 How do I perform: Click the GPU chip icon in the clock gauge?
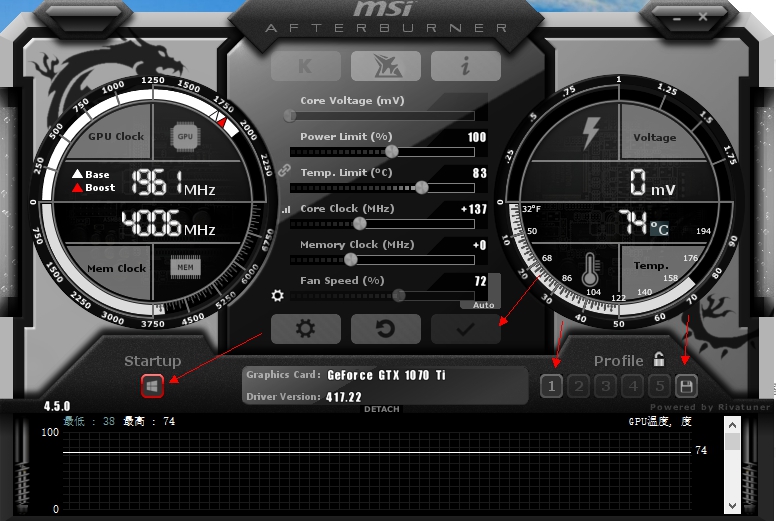185,137
